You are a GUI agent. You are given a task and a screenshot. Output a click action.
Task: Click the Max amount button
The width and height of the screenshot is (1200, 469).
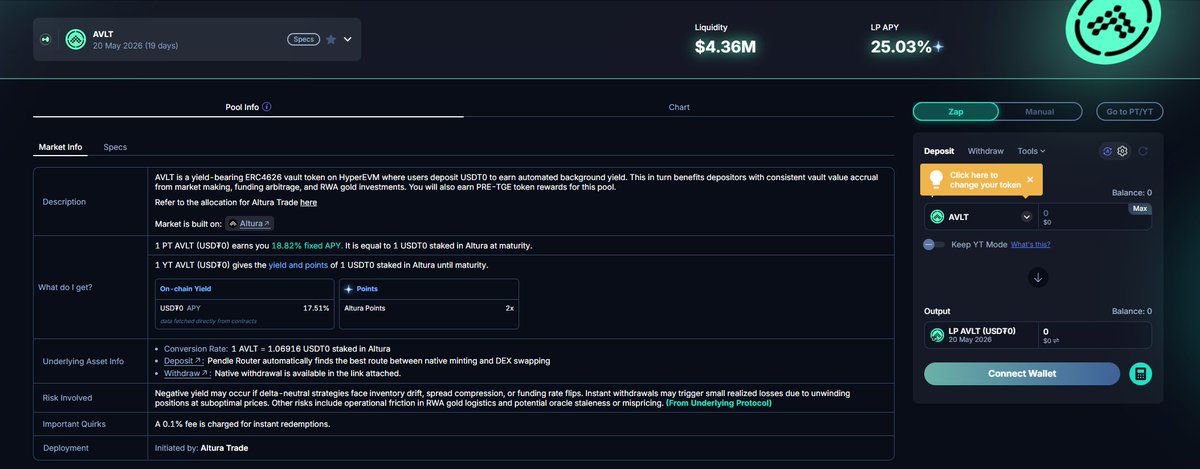coord(1139,208)
